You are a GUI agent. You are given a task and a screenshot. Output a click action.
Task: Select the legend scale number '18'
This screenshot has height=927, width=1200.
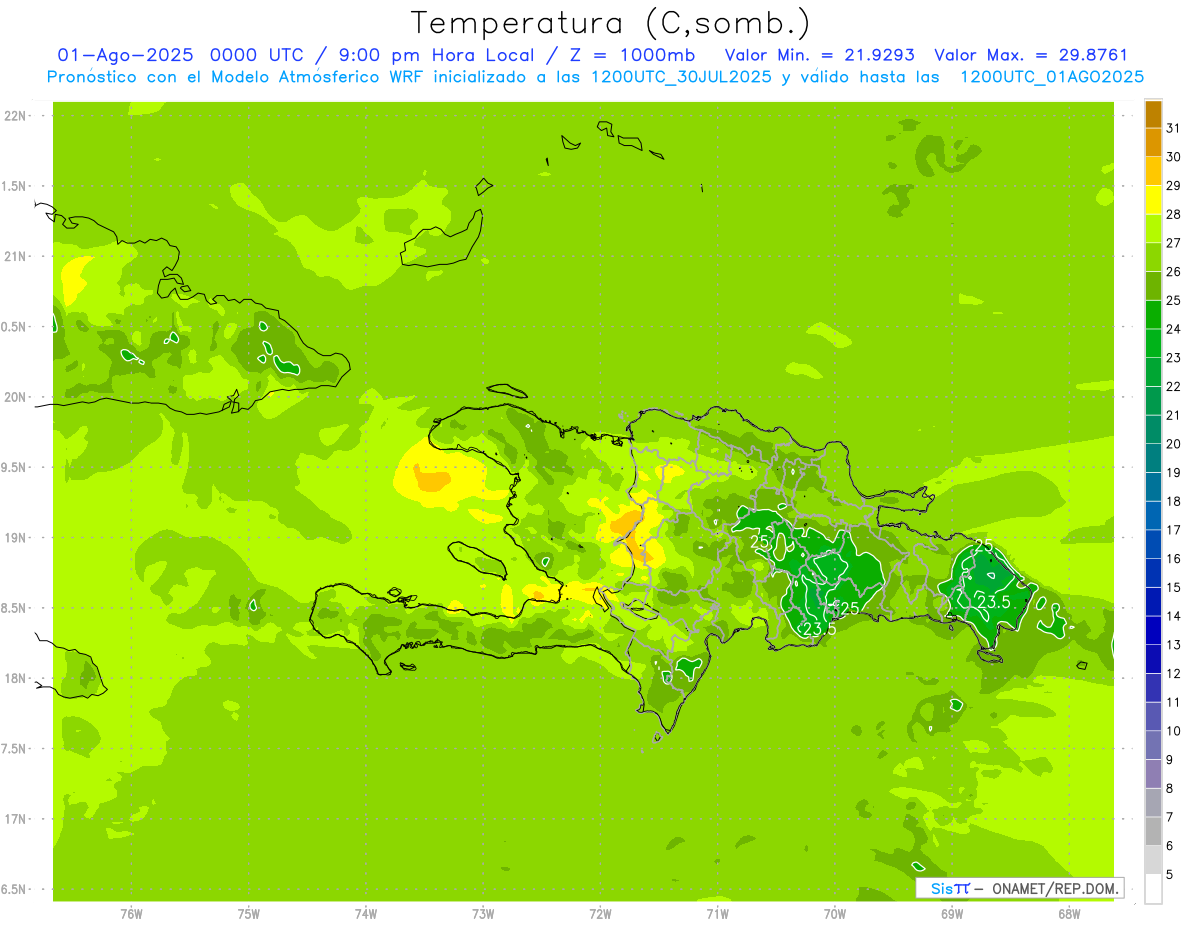1174,502
